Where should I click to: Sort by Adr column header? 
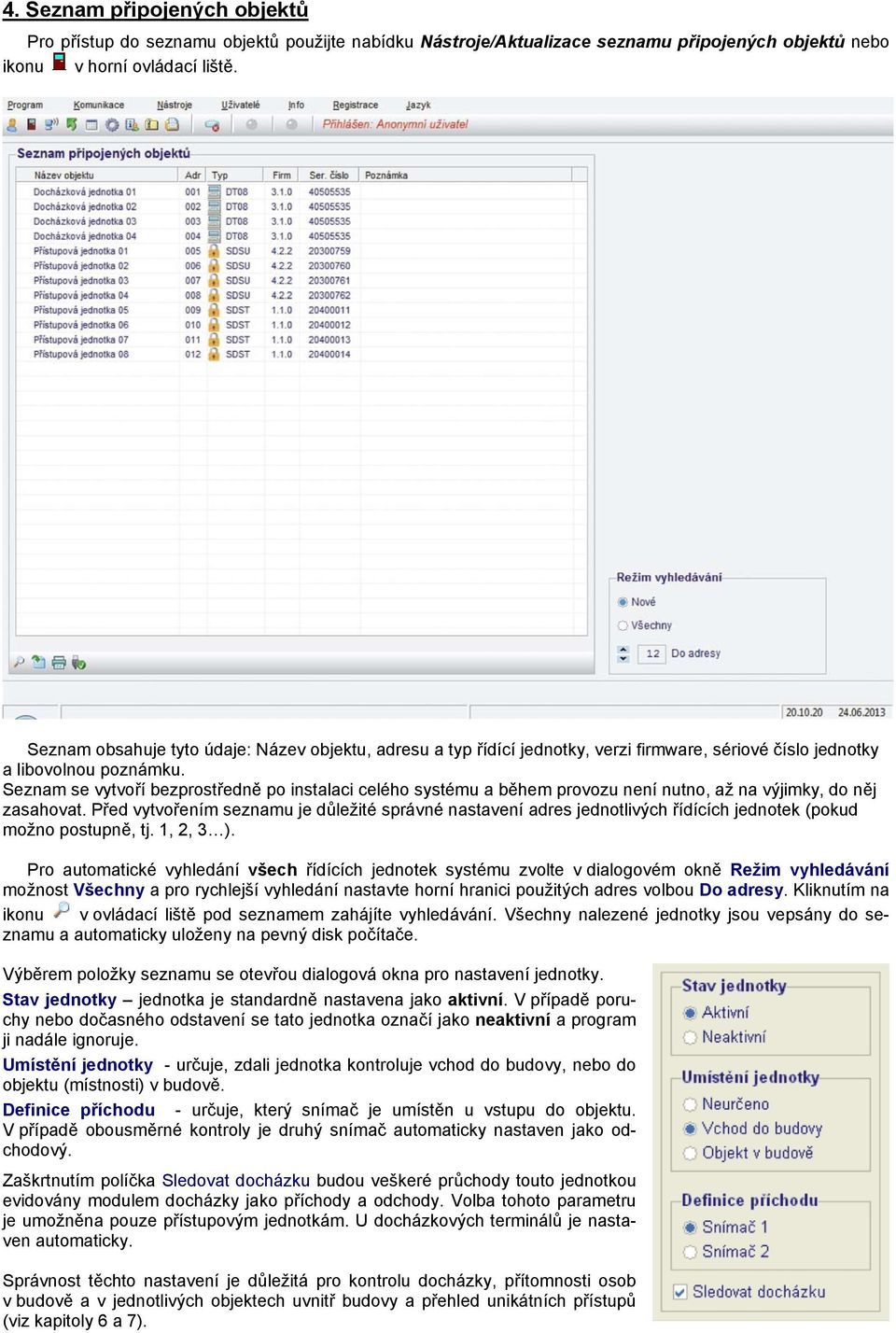(x=192, y=175)
